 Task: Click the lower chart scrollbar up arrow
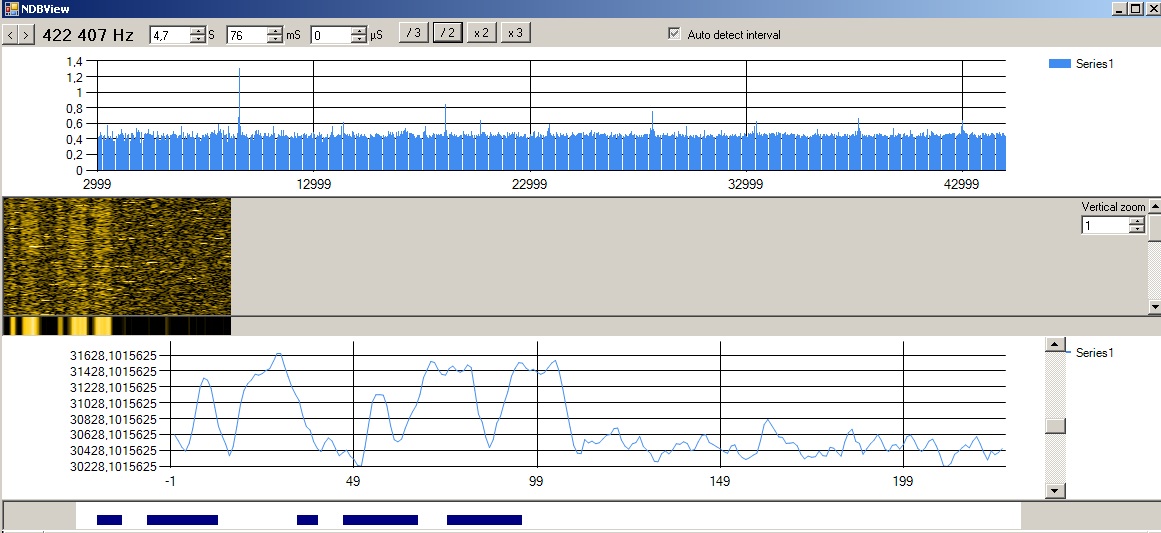(1054, 345)
